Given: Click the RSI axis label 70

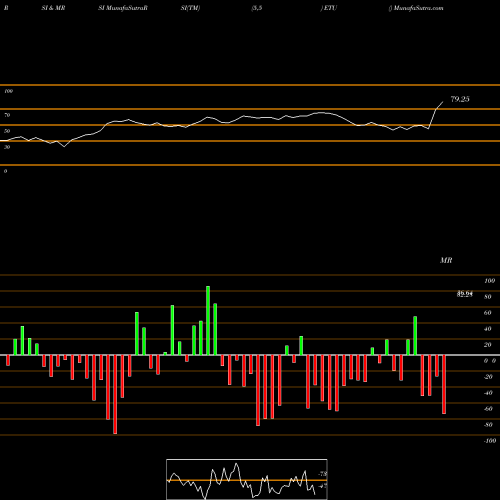Looking at the screenshot, I should click(7, 115).
